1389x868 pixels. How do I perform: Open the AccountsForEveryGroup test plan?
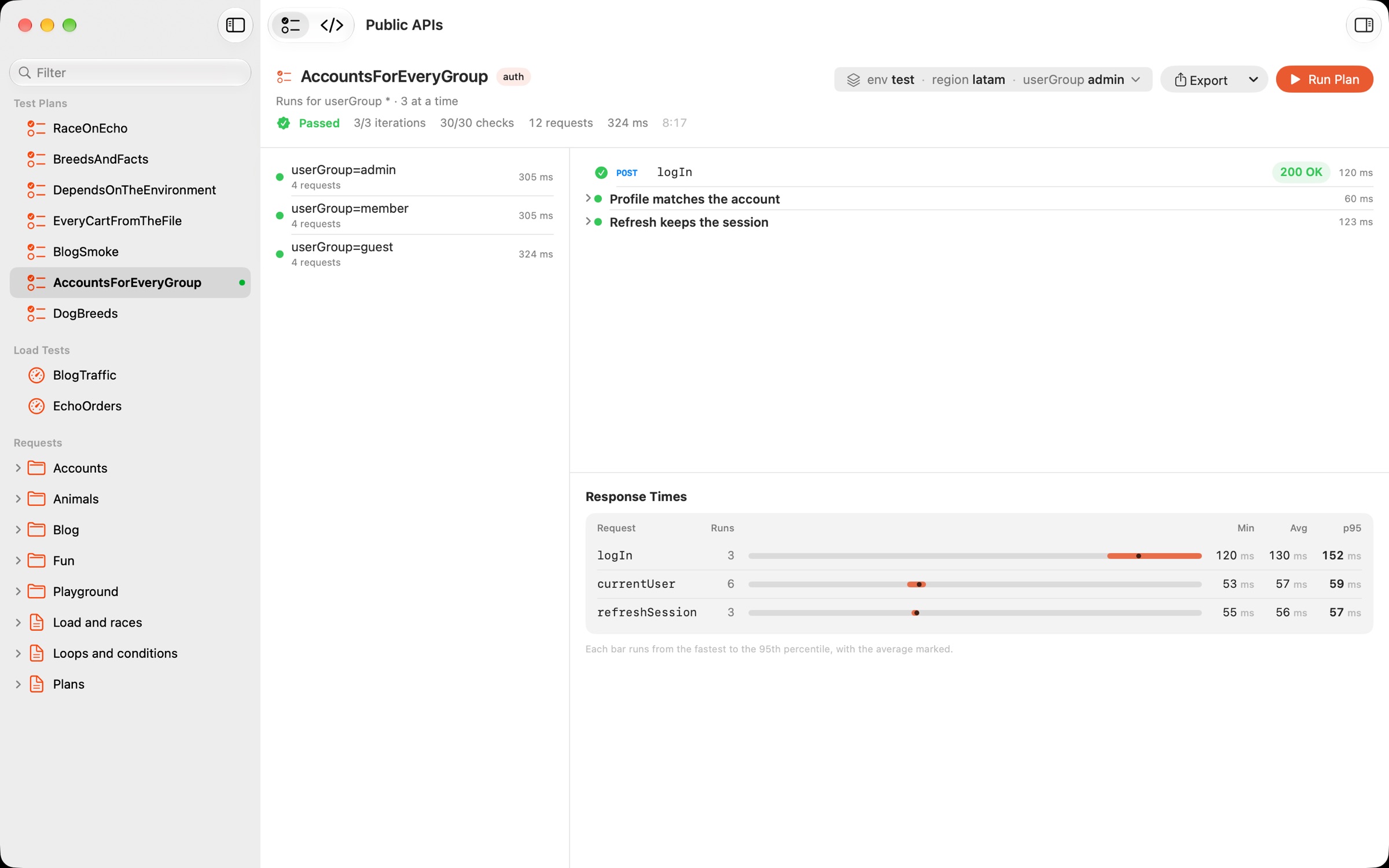tap(130, 282)
